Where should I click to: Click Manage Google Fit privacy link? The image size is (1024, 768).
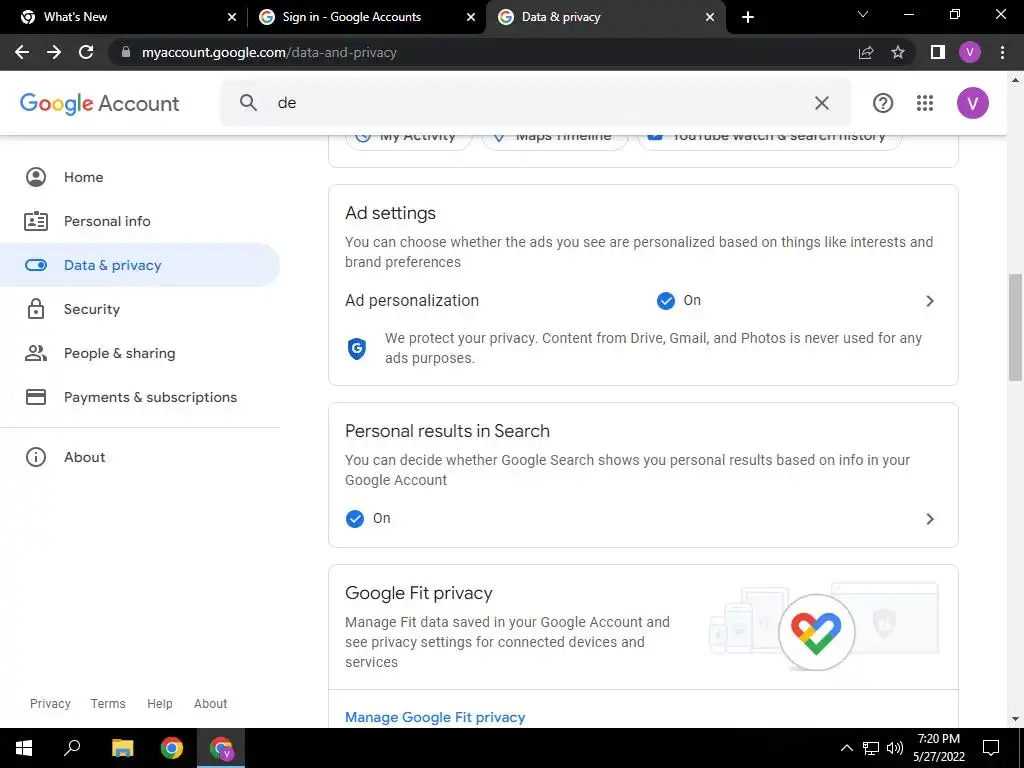pos(435,717)
